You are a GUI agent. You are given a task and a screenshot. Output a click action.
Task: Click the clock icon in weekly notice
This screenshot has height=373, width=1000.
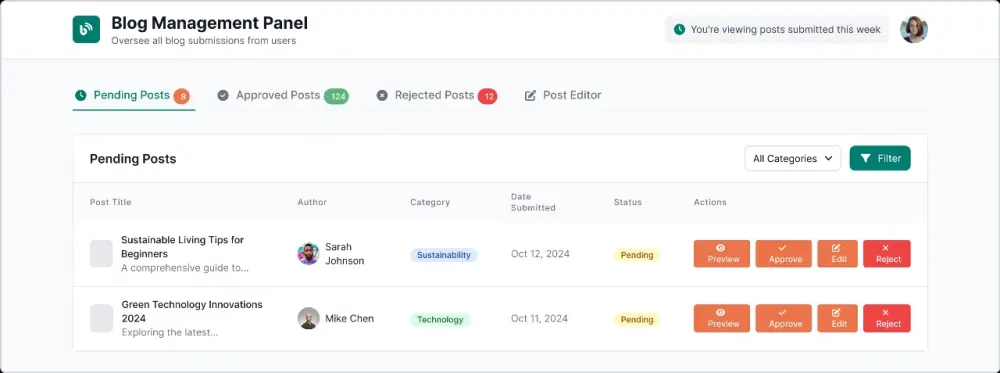[680, 29]
